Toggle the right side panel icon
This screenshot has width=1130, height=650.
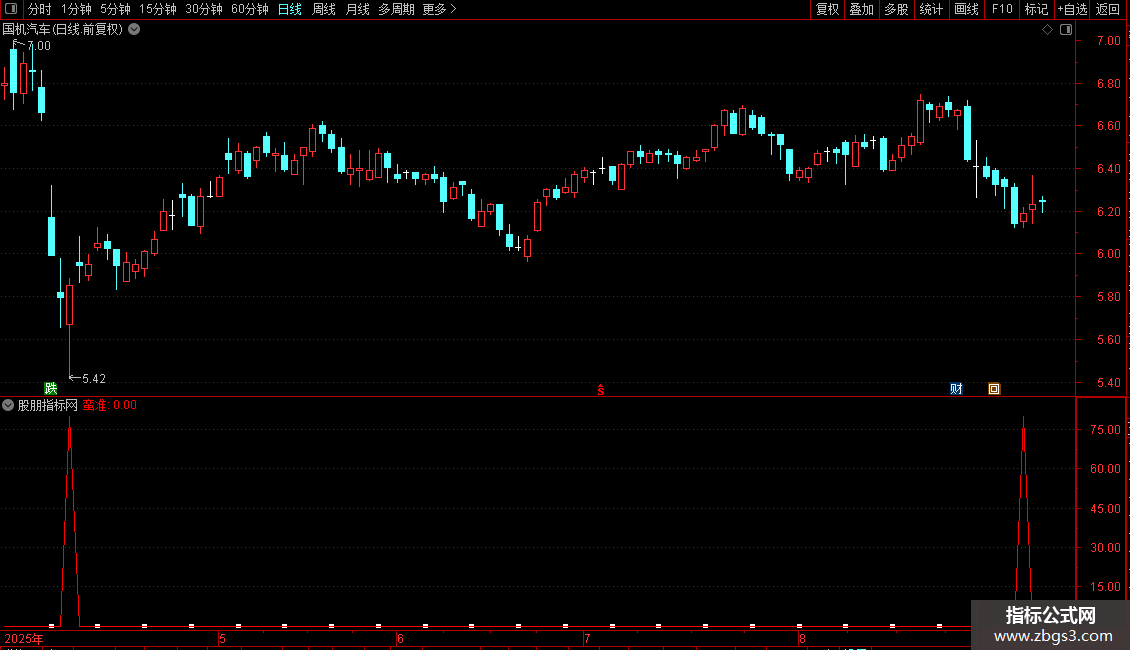(x=1066, y=30)
